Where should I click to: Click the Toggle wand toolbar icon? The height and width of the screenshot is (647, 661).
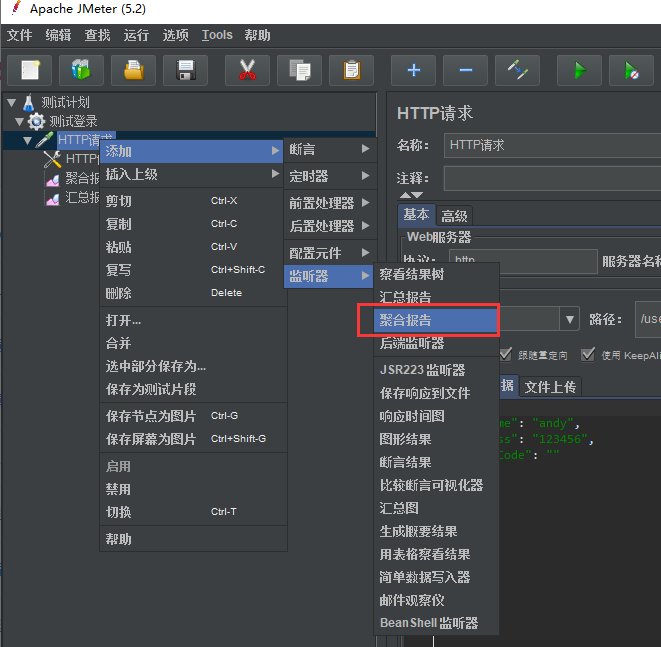point(517,71)
